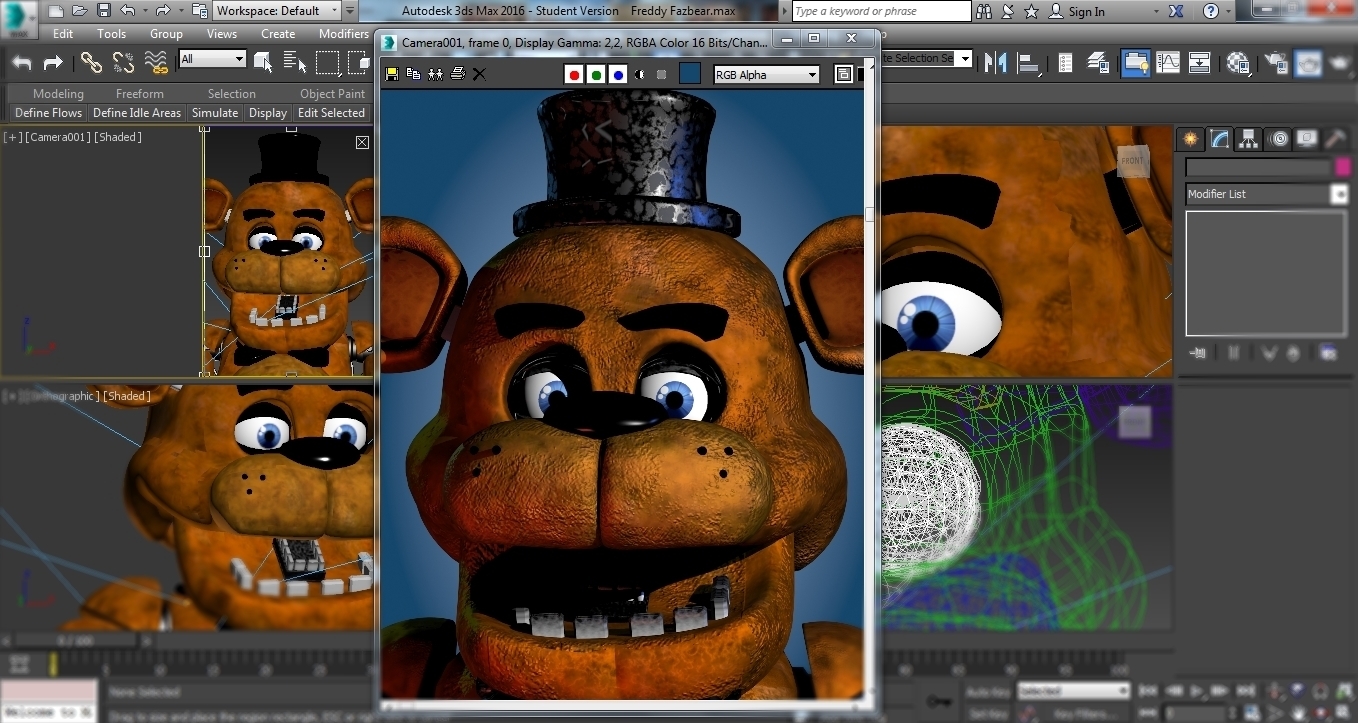This screenshot has height=723, width=1358.
Task: Switch to the Object Paint ribbon tab
Action: point(332,94)
